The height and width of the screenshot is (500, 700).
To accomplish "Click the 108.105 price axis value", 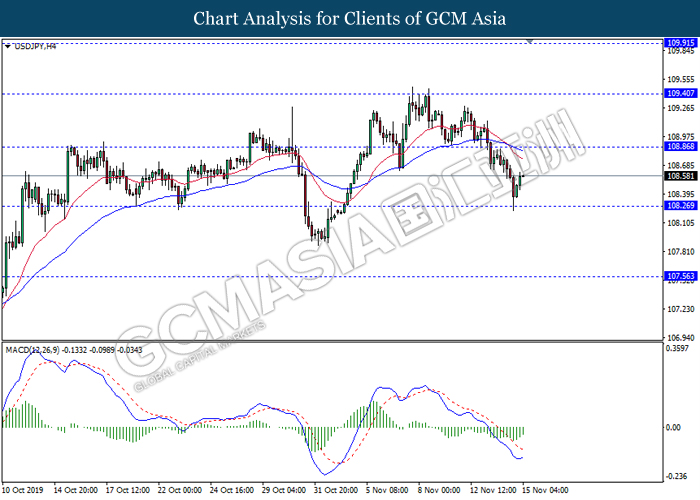I will click(680, 223).
